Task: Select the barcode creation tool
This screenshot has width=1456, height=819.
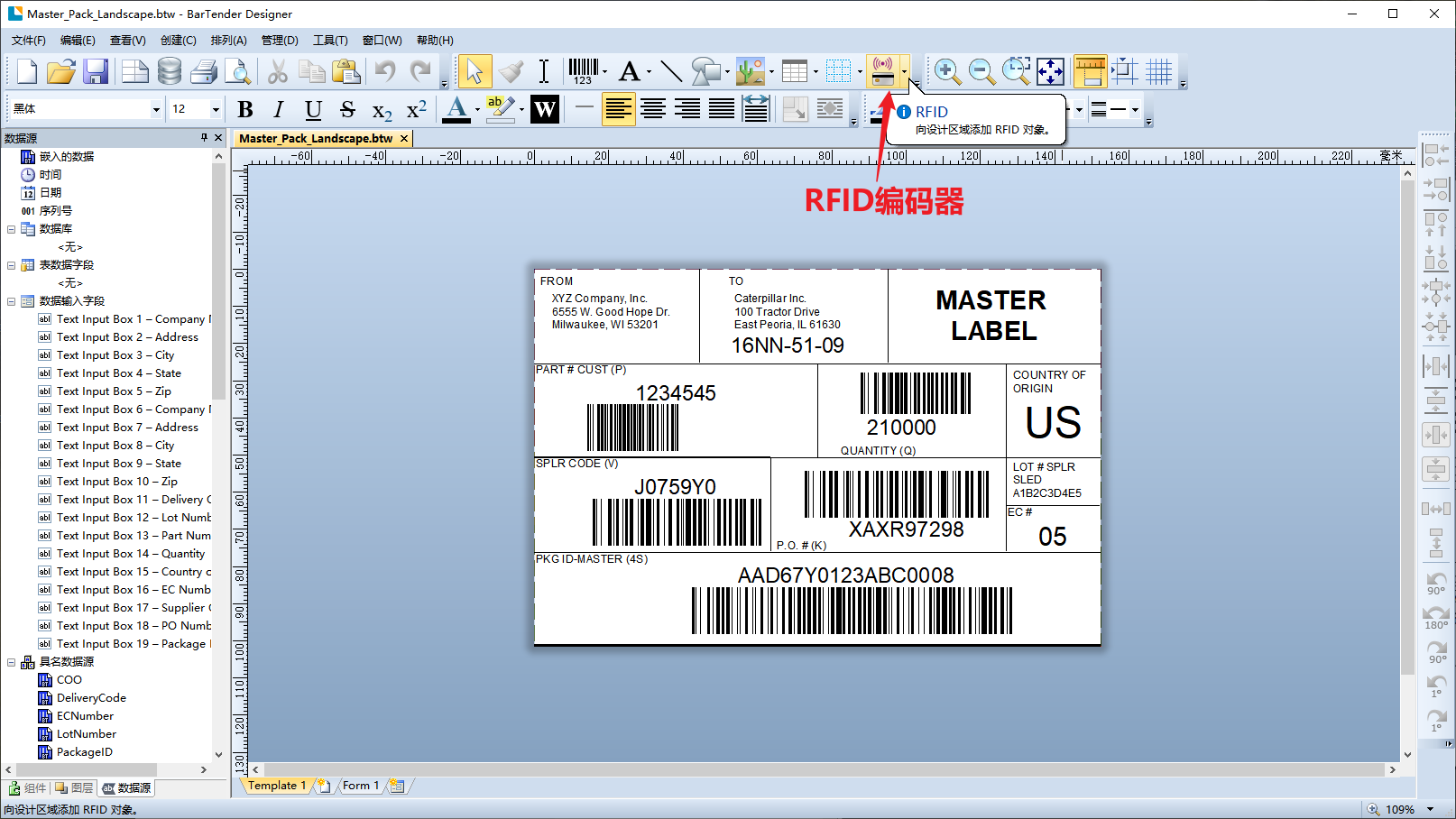Action: coord(583,71)
